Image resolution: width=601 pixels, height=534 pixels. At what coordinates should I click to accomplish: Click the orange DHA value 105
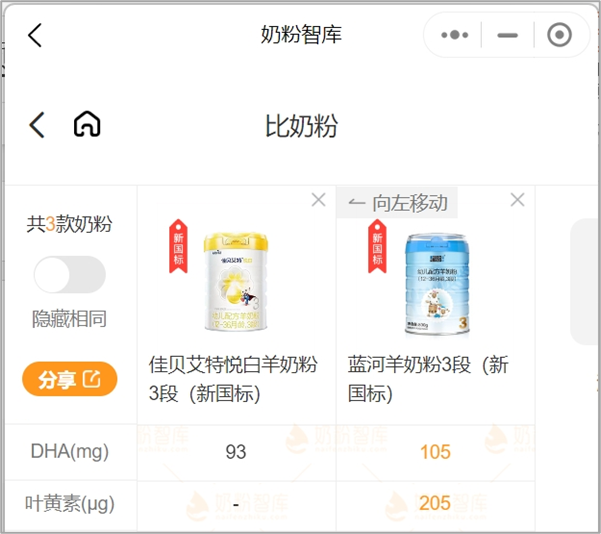435,452
